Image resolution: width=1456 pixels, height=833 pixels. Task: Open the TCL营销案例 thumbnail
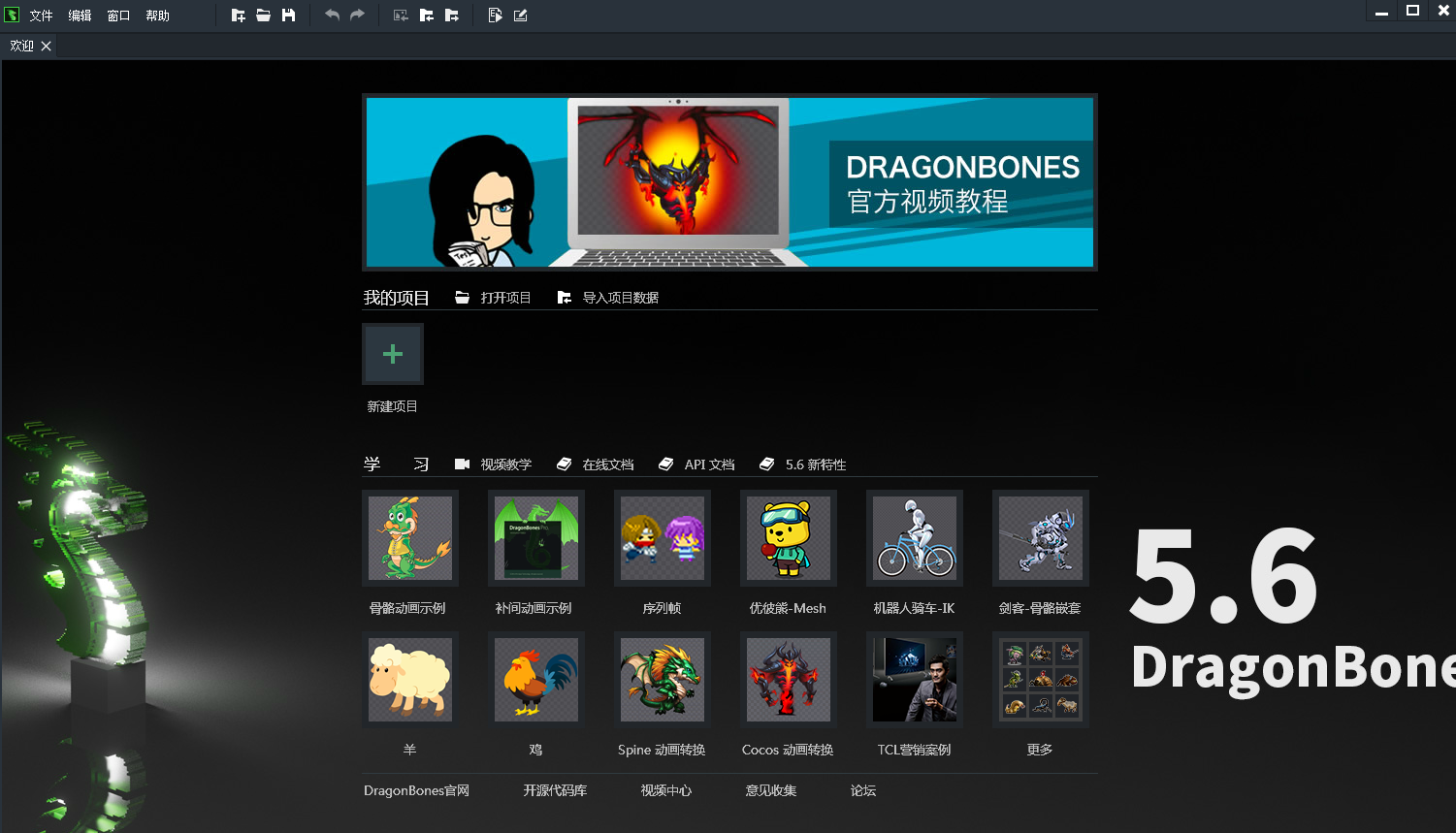915,680
